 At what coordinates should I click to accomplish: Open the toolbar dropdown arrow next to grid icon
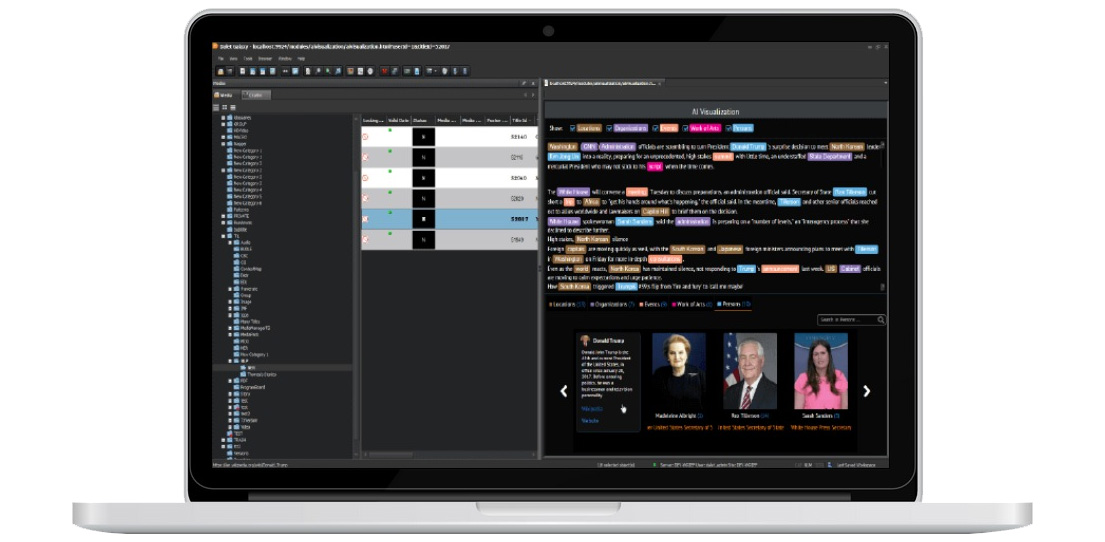click(x=436, y=71)
